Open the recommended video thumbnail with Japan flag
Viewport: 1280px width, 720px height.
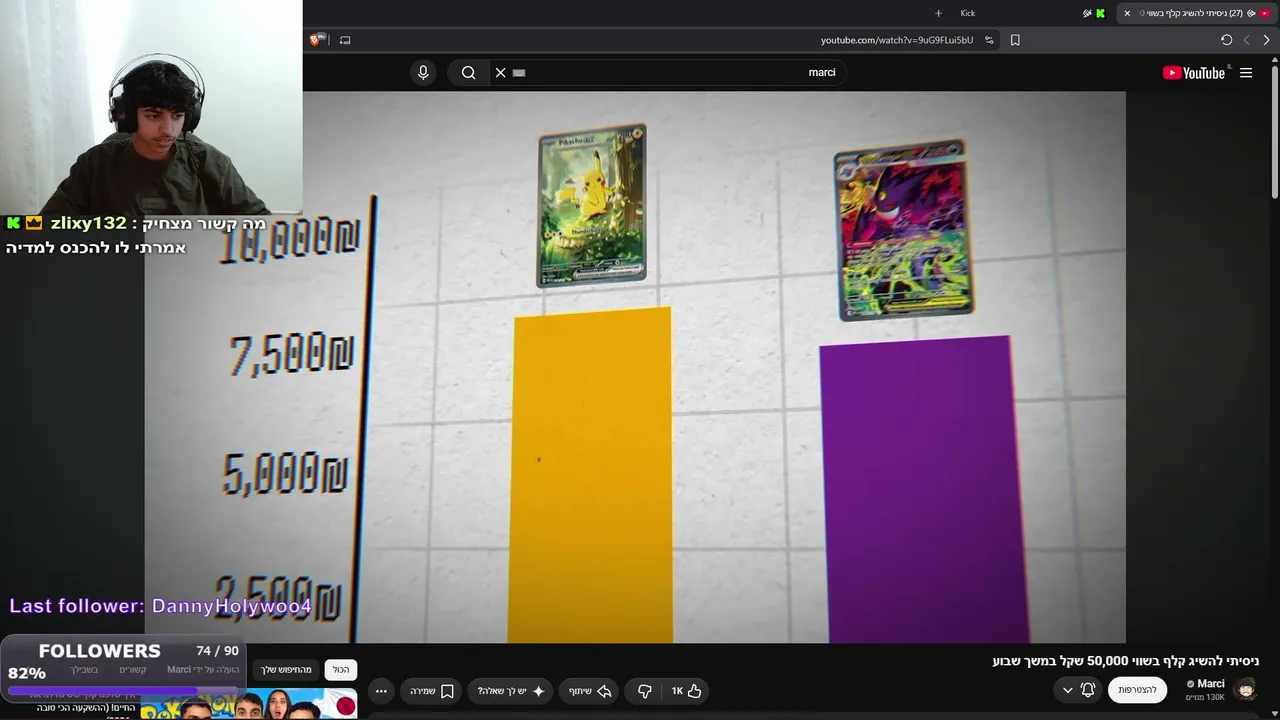[x=249, y=704]
